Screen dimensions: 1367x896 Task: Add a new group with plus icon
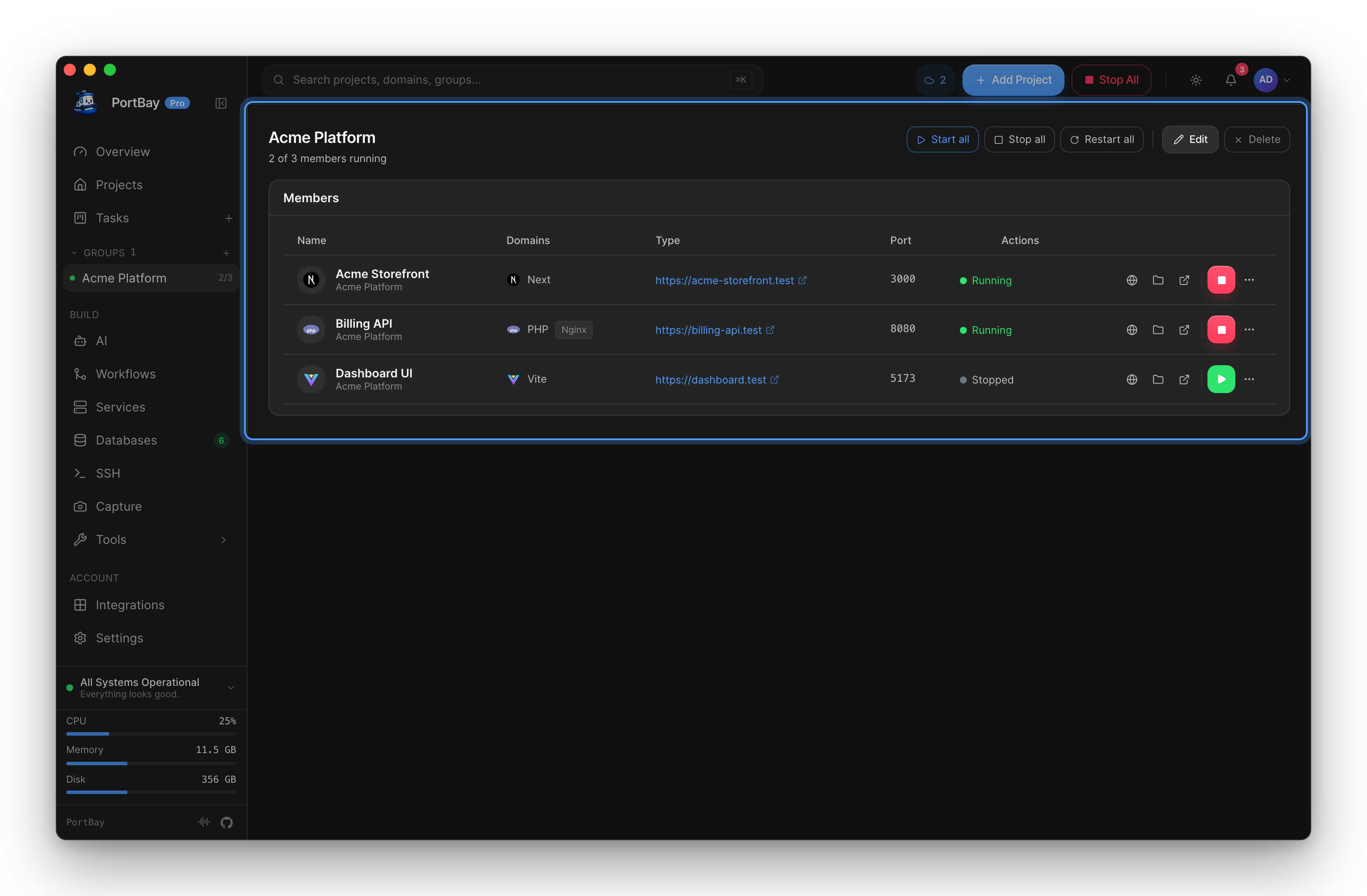(x=226, y=253)
